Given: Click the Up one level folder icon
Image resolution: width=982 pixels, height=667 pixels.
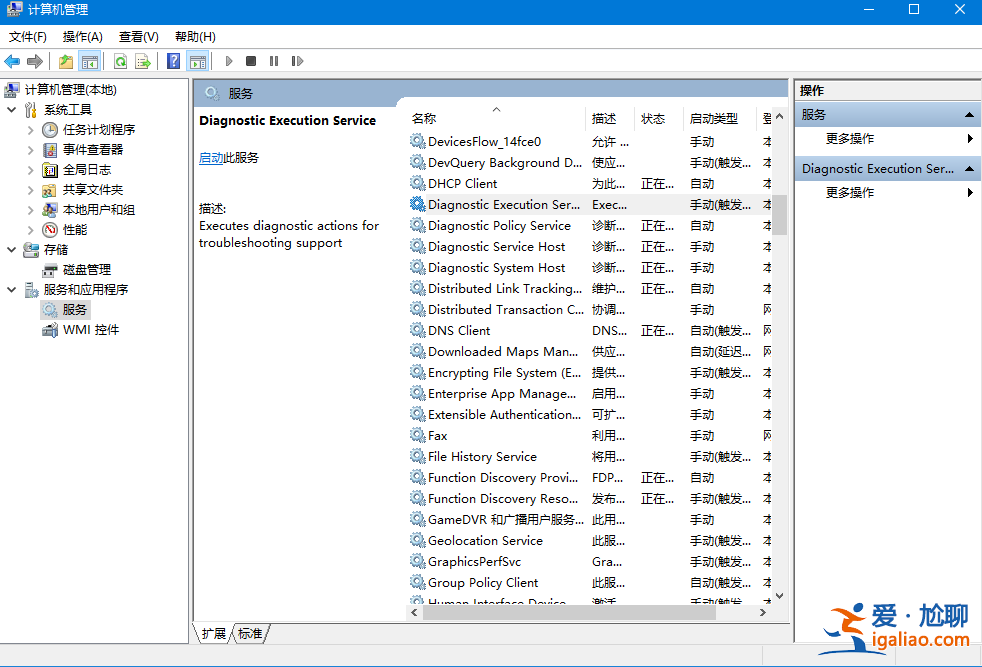Looking at the screenshot, I should (66, 61).
